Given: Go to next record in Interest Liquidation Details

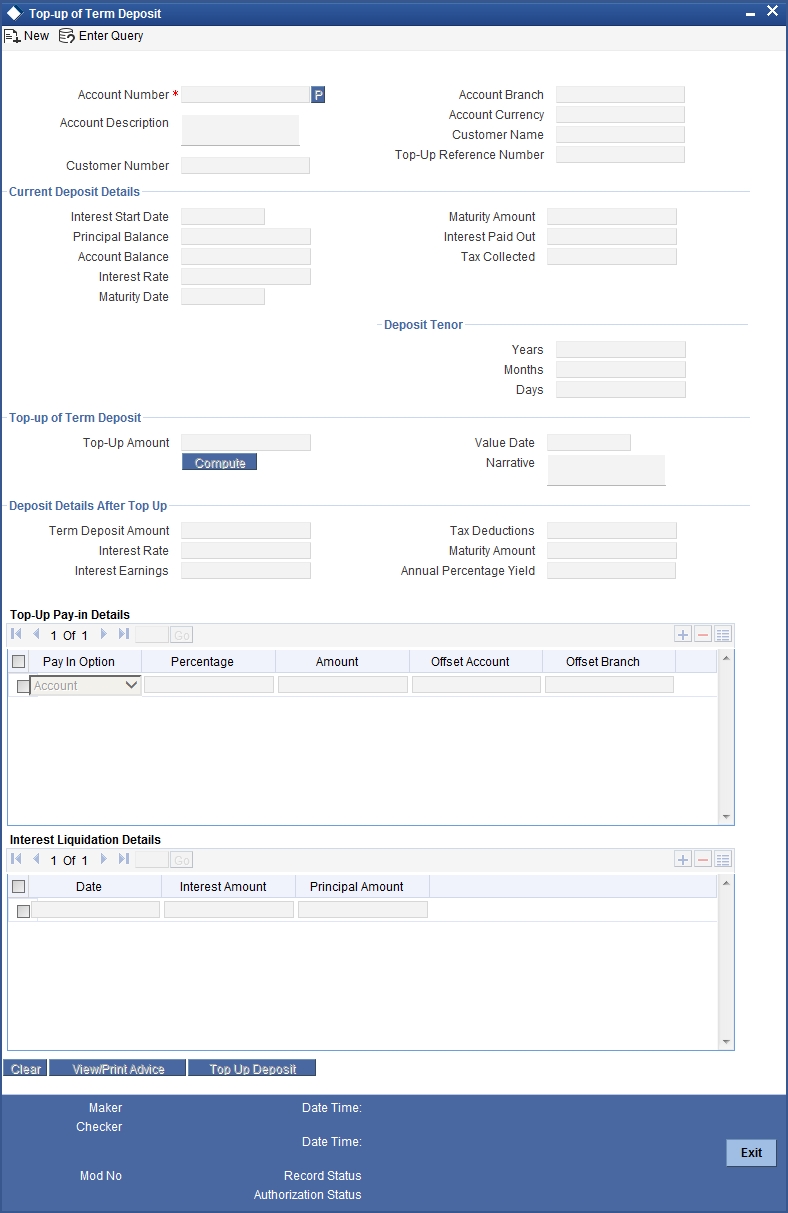Looking at the screenshot, I should pos(103,859).
